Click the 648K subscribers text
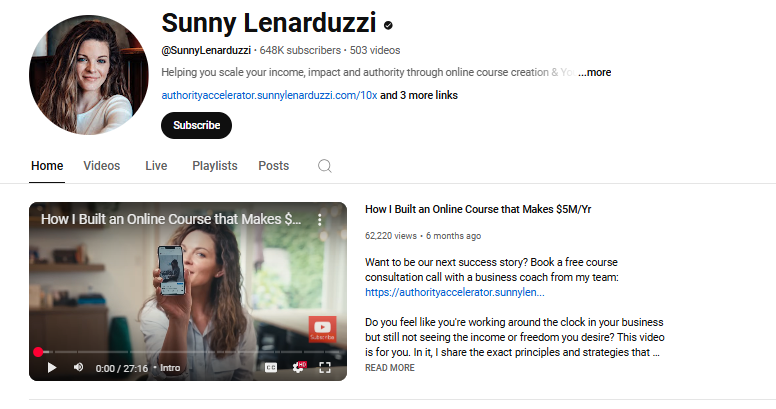The width and height of the screenshot is (776, 409). click(300, 51)
